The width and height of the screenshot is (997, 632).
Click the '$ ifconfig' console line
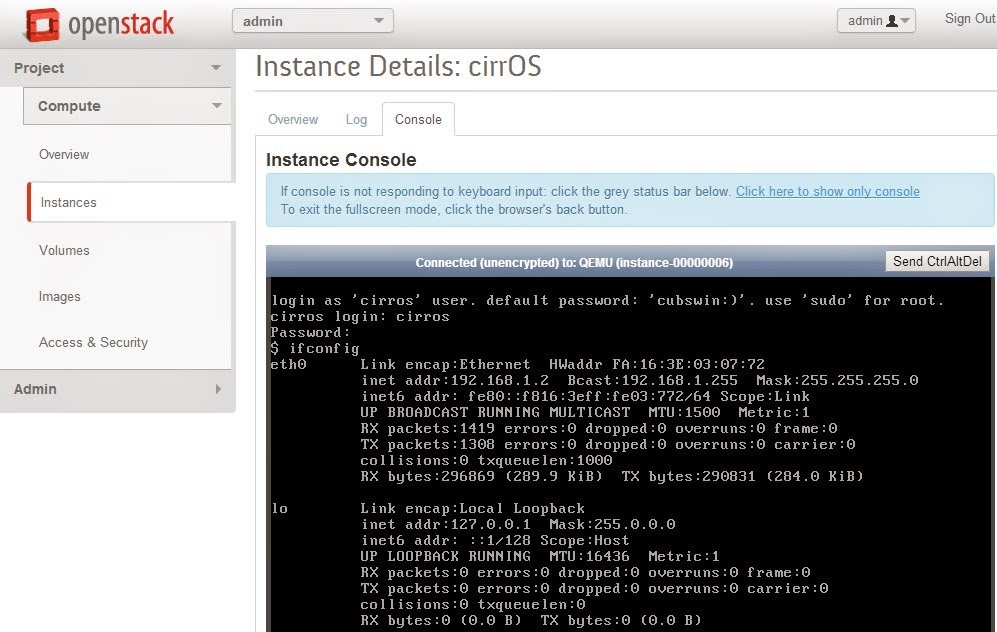tap(315, 348)
